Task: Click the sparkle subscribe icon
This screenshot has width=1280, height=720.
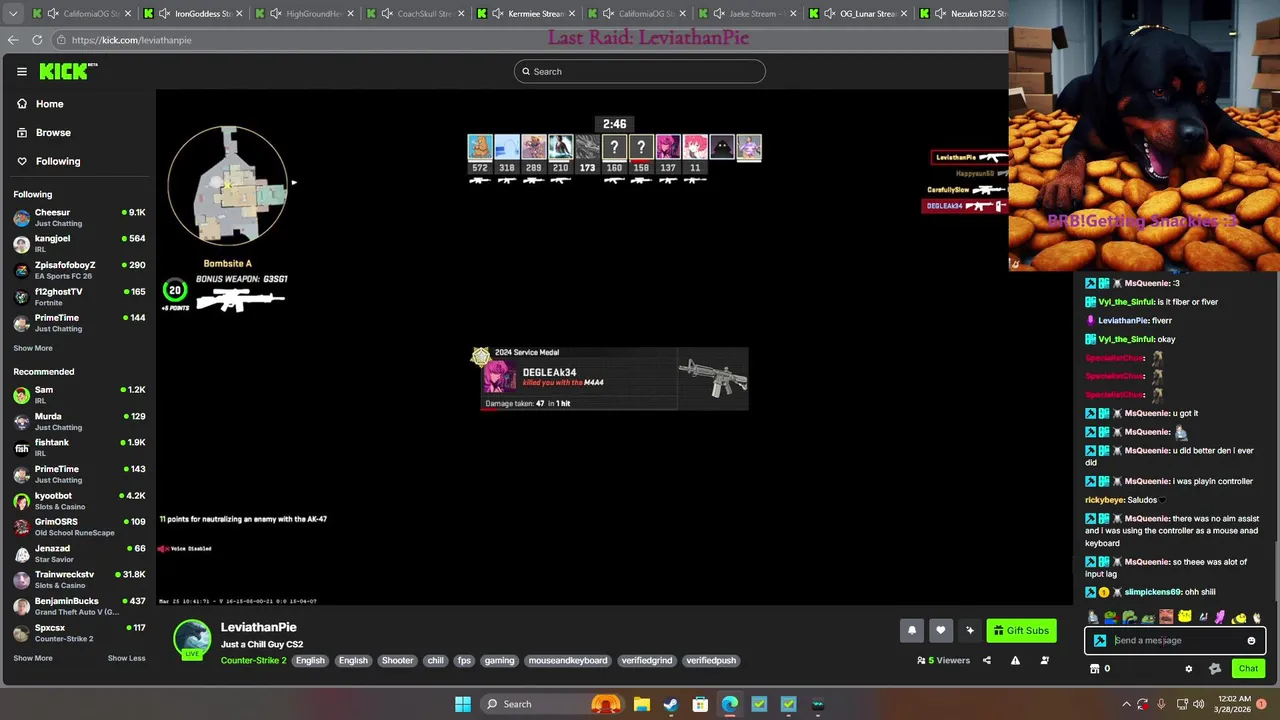Action: (969, 630)
